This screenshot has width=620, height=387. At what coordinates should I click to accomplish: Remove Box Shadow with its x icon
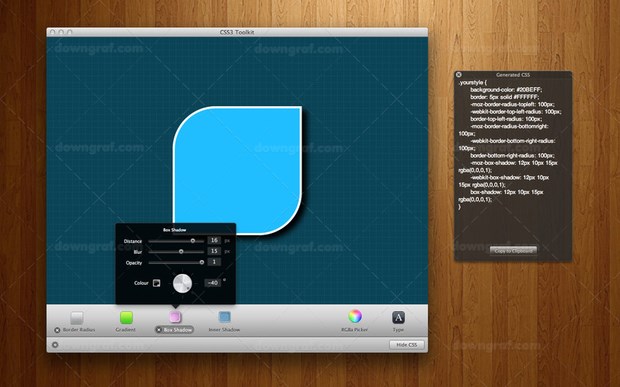point(159,330)
